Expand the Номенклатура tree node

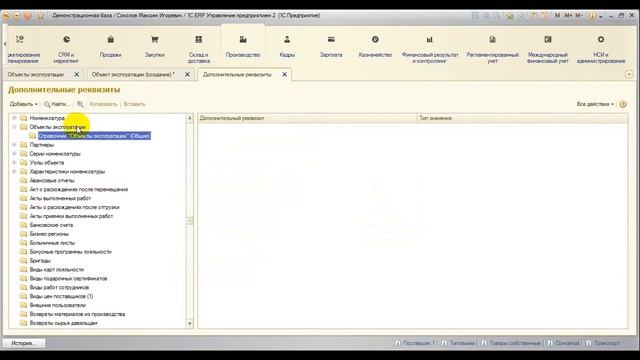14,118
